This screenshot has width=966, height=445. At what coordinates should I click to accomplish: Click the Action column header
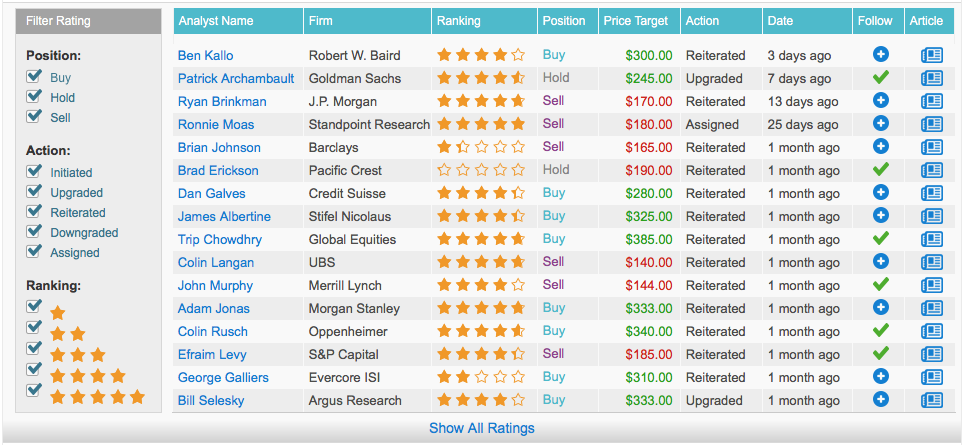pos(721,21)
